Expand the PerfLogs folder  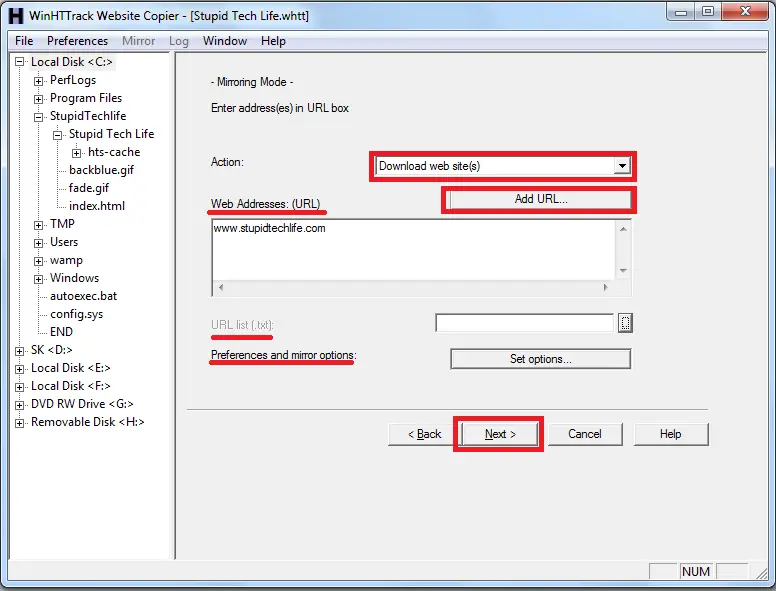[x=38, y=81]
